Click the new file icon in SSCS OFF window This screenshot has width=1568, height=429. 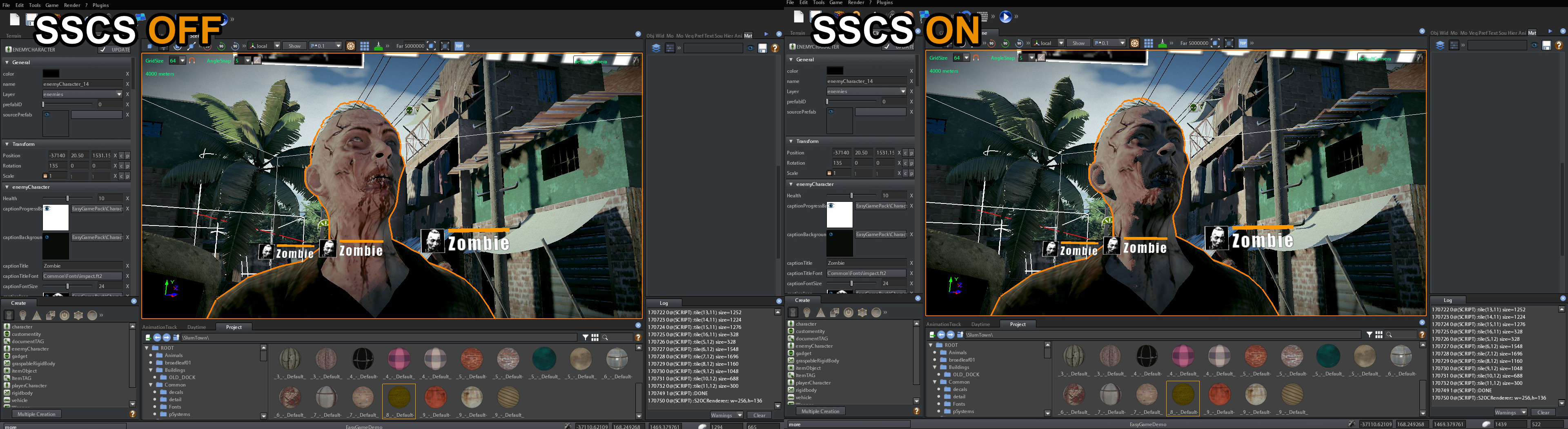pos(14,20)
